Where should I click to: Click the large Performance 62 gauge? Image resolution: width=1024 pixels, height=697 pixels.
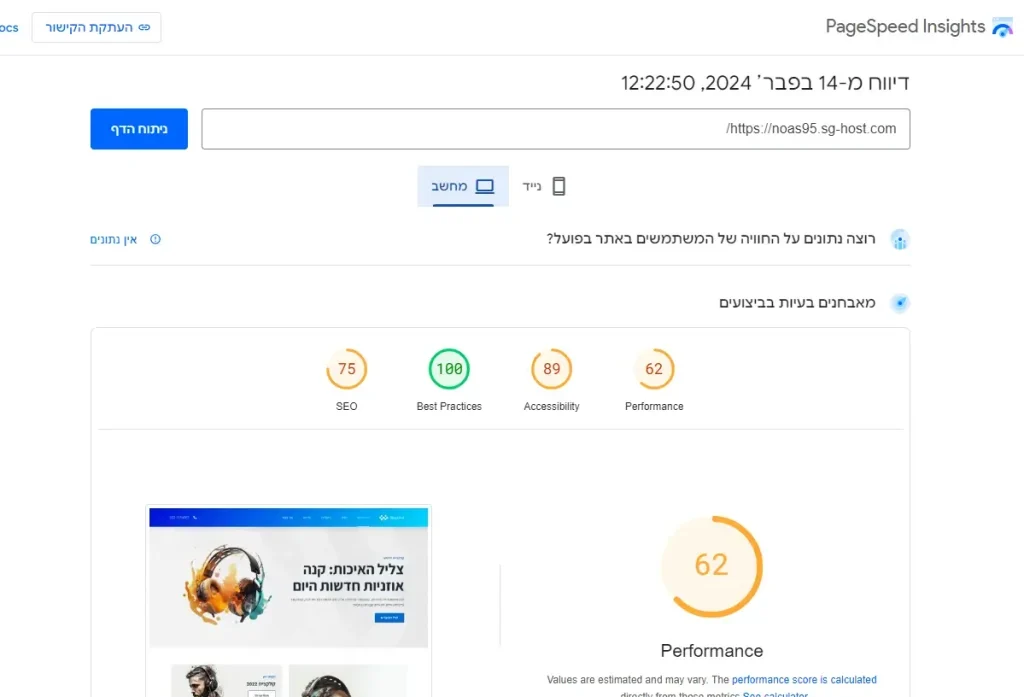(712, 566)
